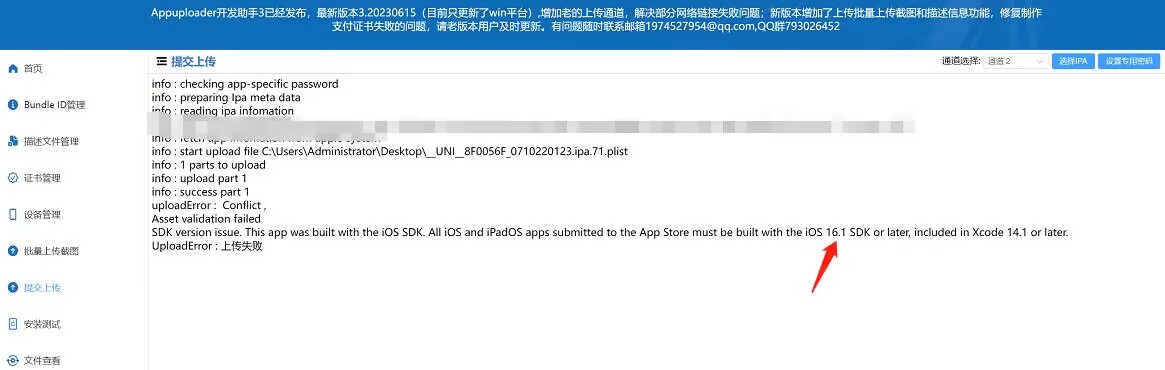The width and height of the screenshot is (1165, 370).
Task: Click the 'uploadError : Conflict' line
Action: [209, 205]
